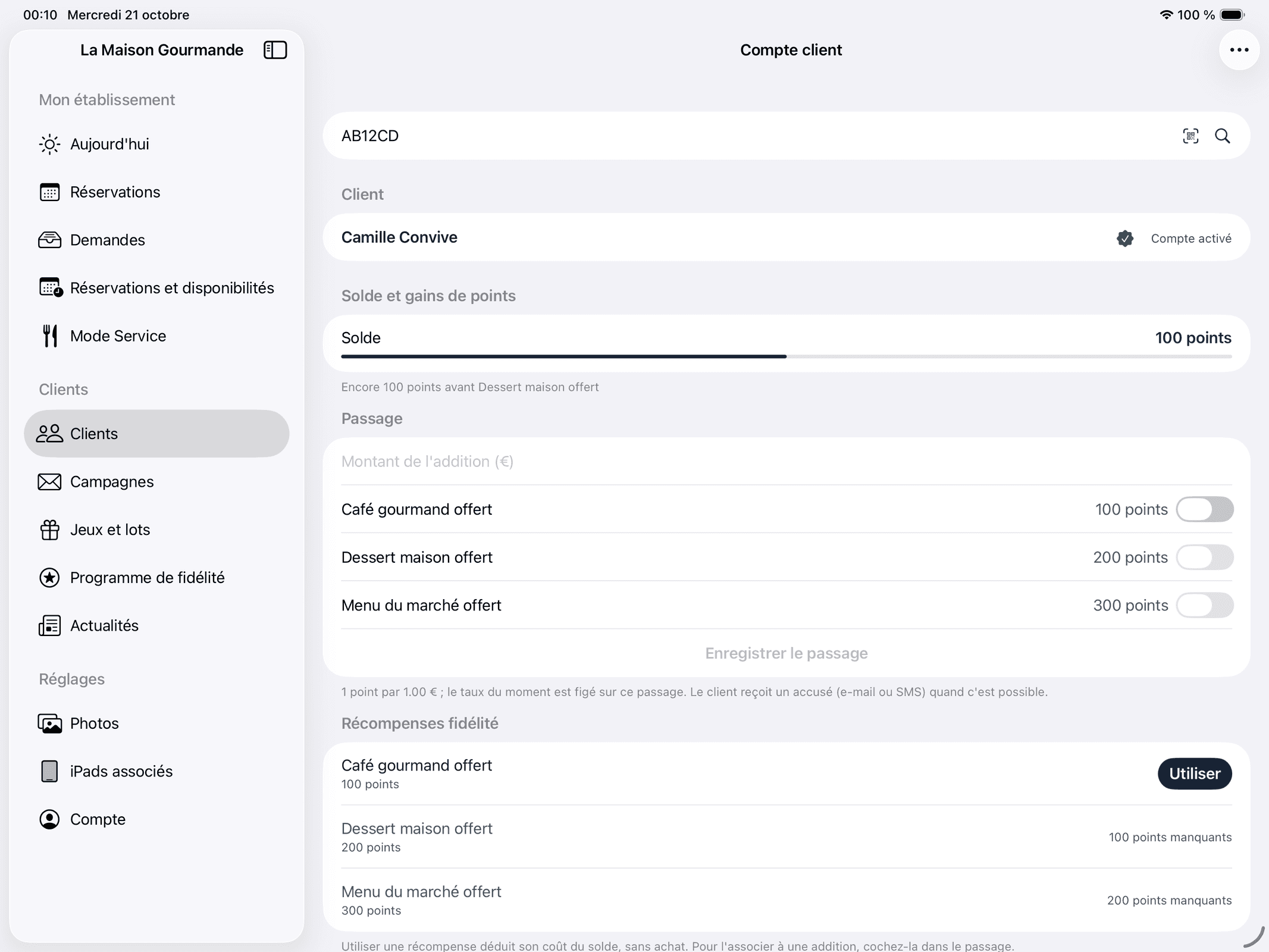Screen dimensions: 1269x952
Task: Click the sun icon beside Aujourd'hui
Action: coord(49,145)
